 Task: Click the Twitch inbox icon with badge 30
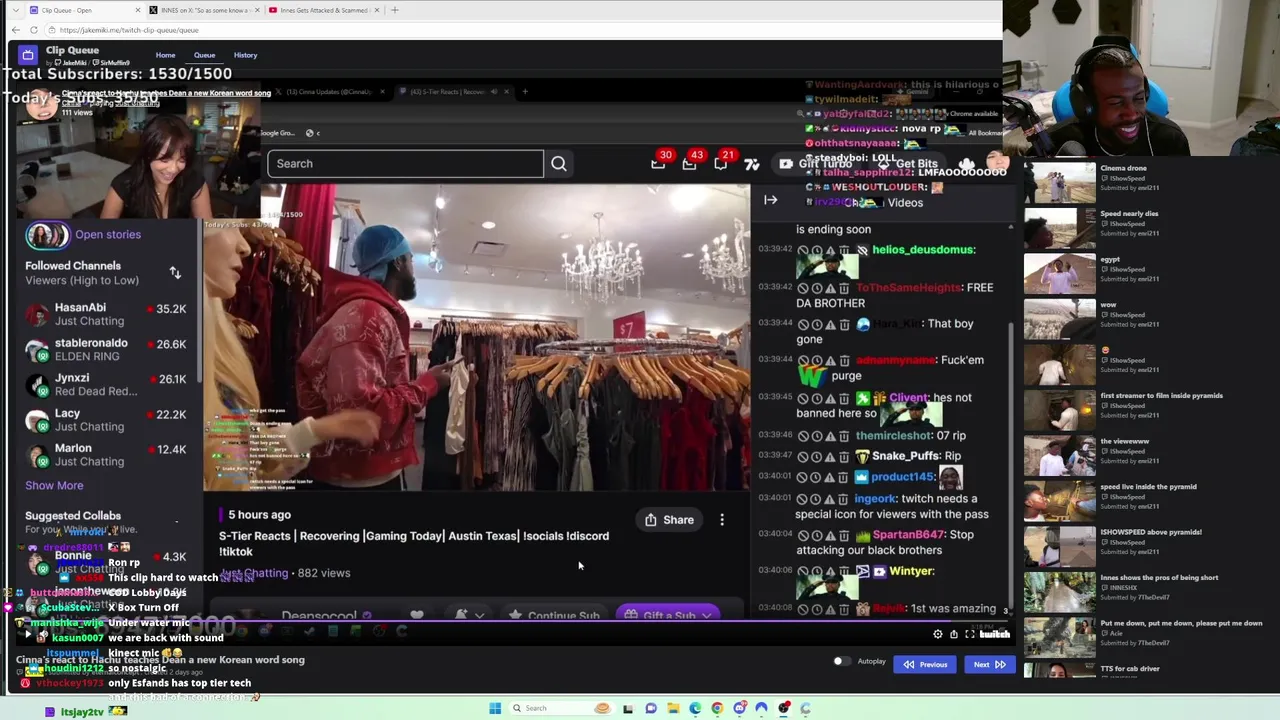click(x=658, y=164)
